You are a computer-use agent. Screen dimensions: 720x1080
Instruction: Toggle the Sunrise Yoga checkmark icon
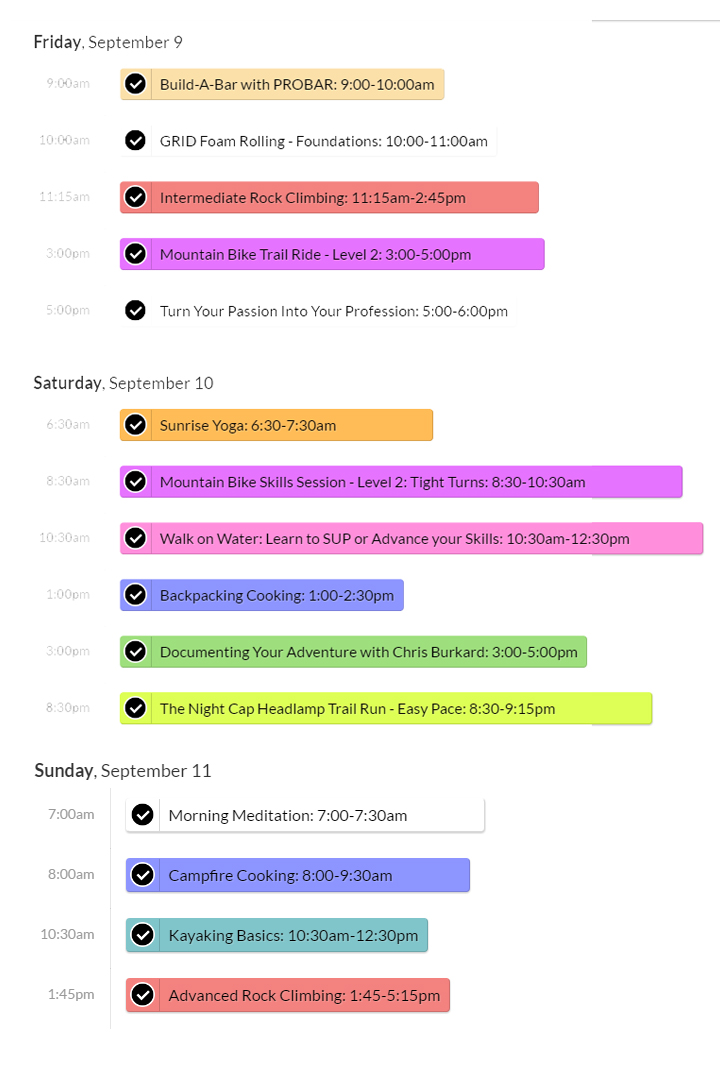click(136, 425)
